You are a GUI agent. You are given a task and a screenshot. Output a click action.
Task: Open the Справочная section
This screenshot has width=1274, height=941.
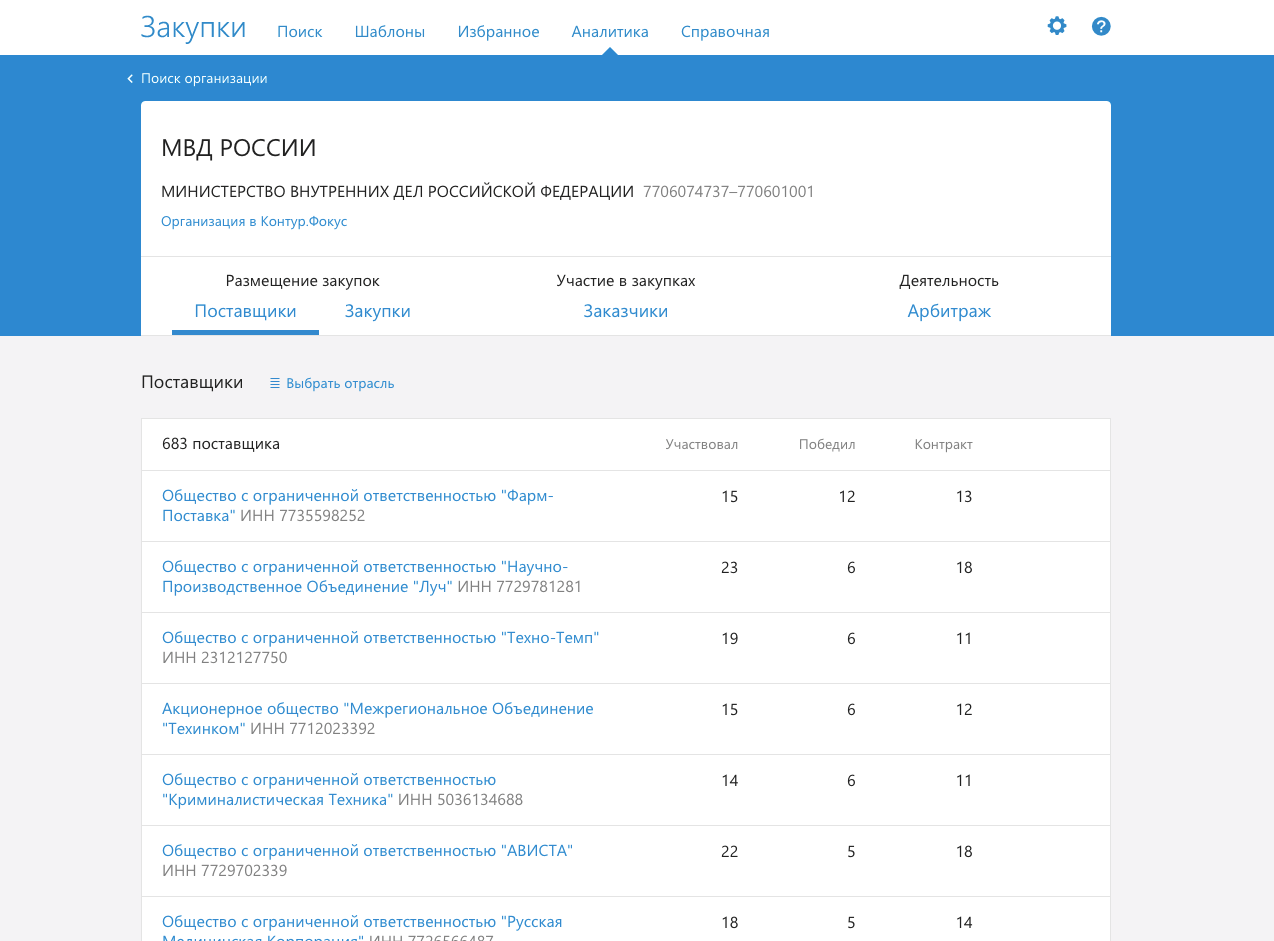724,31
